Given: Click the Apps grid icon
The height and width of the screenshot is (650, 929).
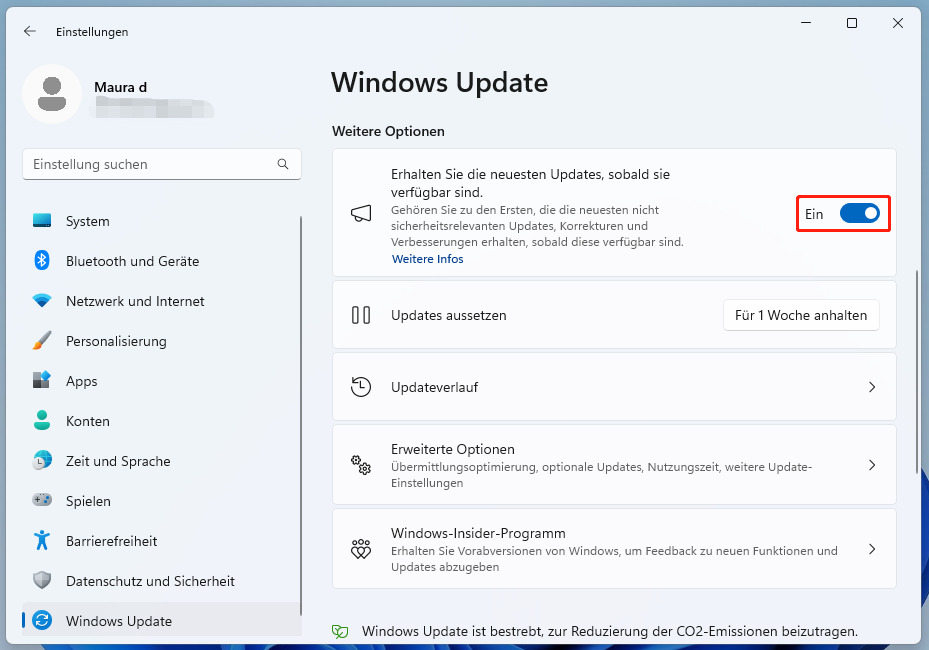Looking at the screenshot, I should coord(42,381).
